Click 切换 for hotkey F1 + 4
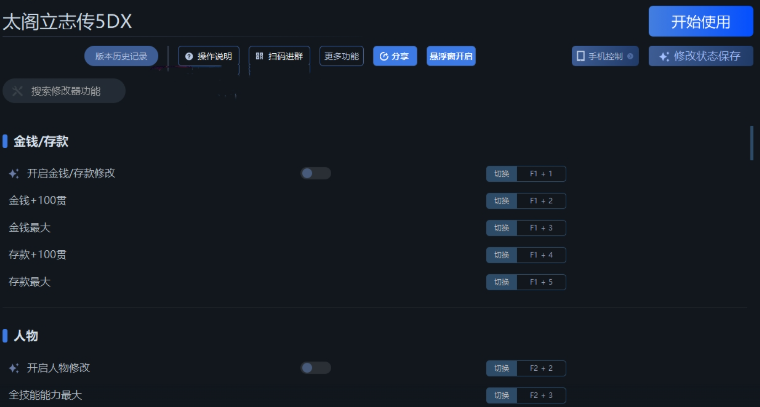The image size is (760, 407). point(502,255)
